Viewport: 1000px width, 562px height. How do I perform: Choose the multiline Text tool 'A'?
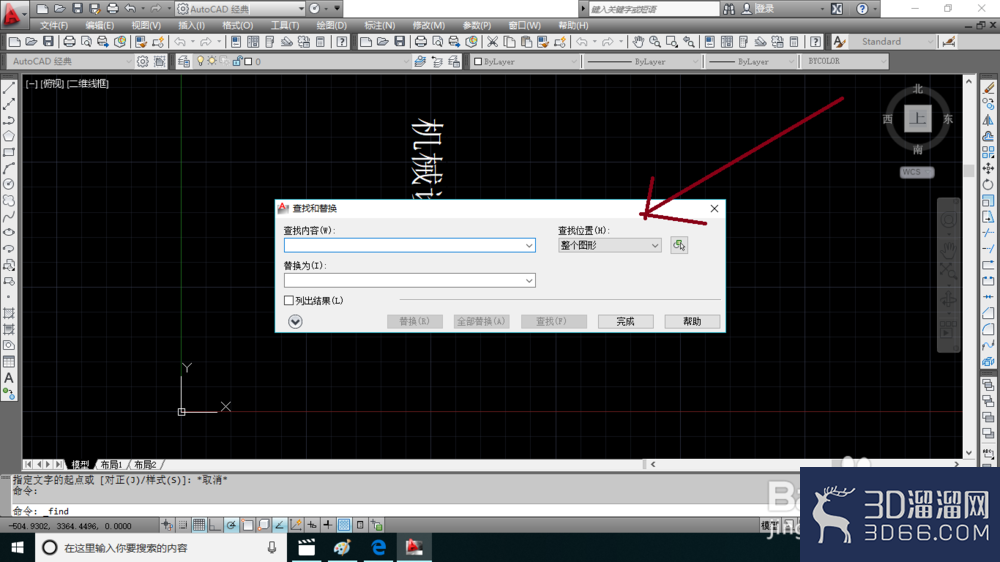[x=9, y=378]
